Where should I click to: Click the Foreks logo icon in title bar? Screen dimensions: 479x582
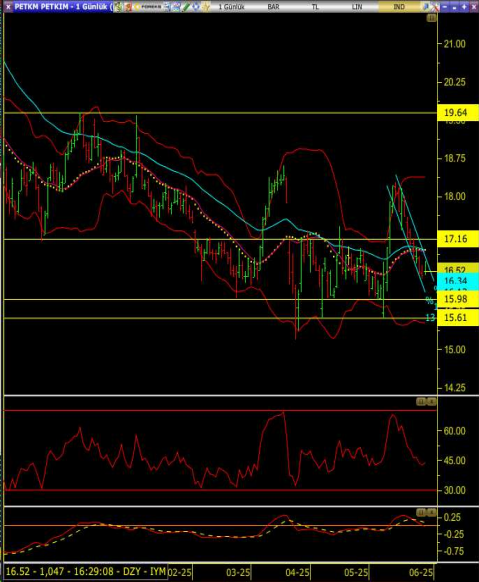coord(148,7)
